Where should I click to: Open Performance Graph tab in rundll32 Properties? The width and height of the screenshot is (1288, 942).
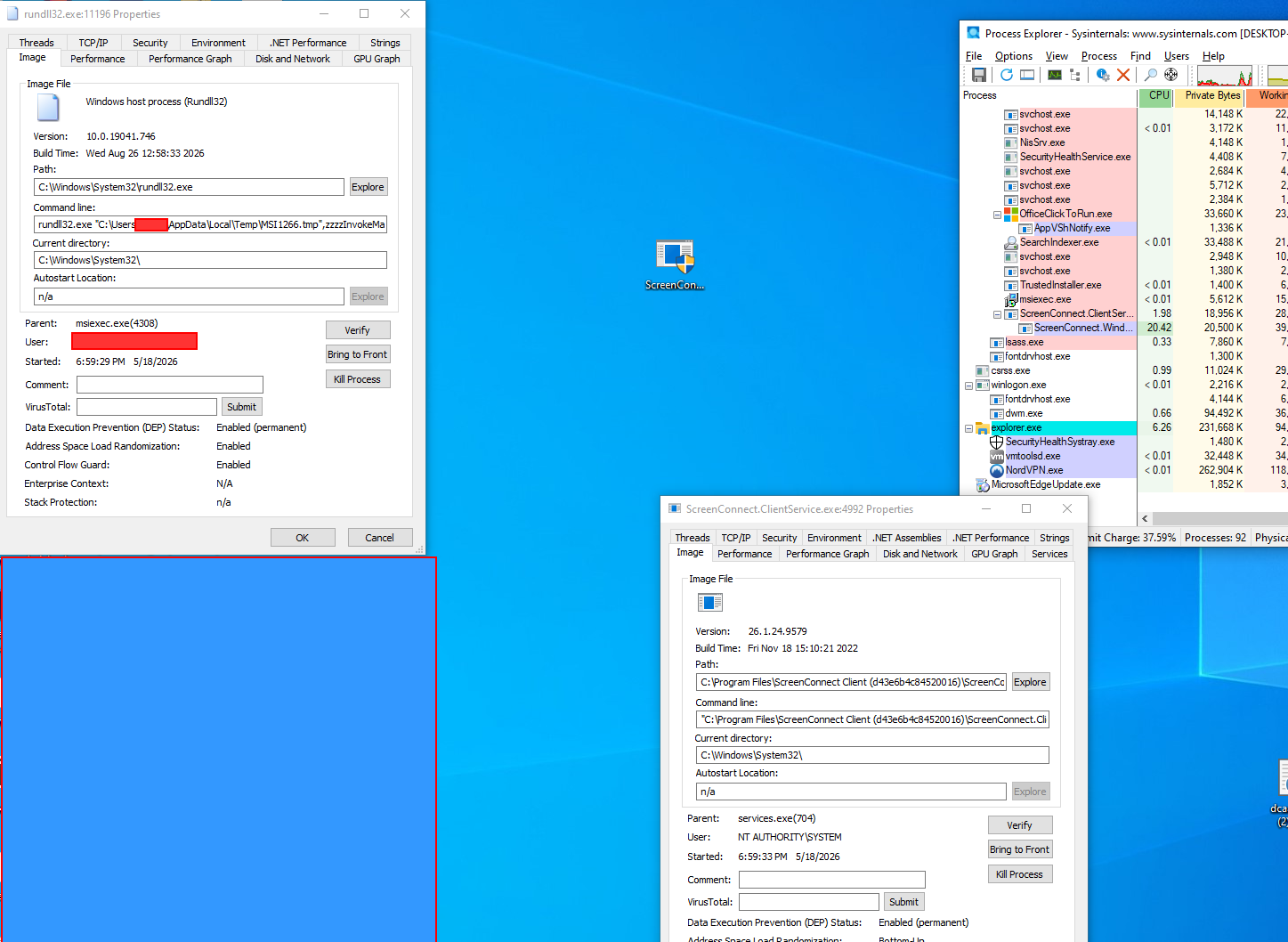click(x=190, y=59)
